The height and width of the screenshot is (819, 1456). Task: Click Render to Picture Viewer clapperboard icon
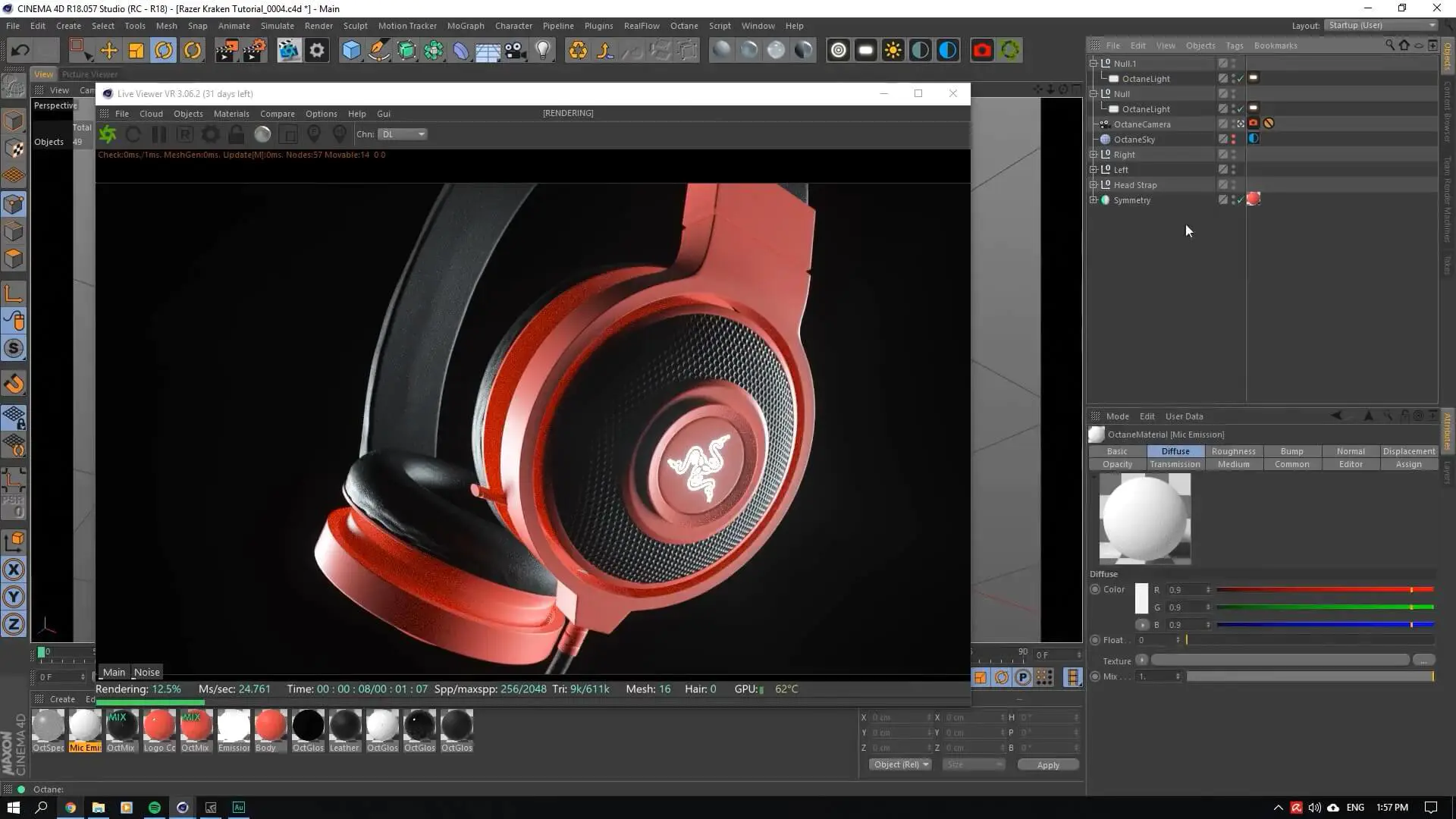226,51
